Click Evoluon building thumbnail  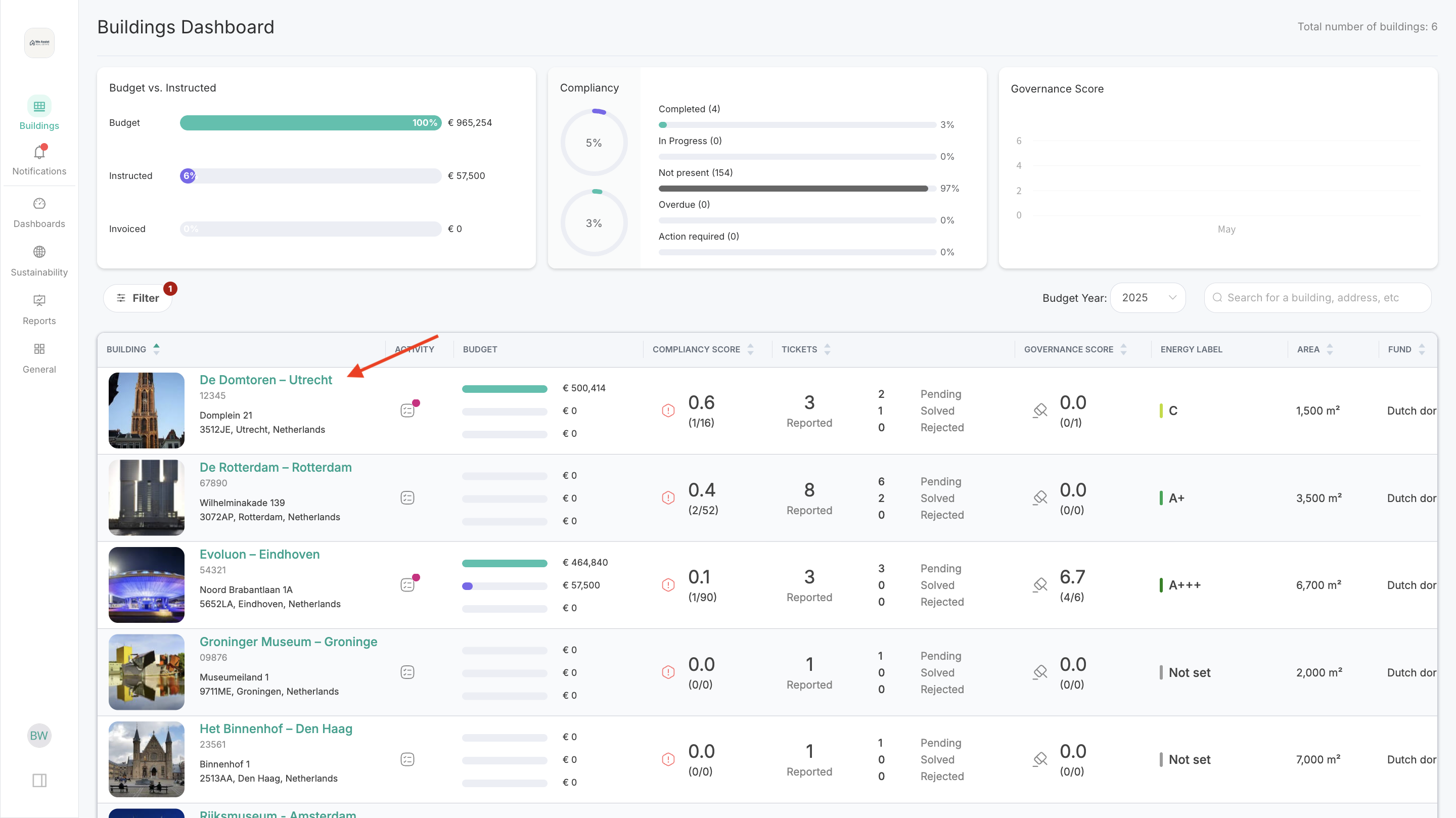click(147, 584)
